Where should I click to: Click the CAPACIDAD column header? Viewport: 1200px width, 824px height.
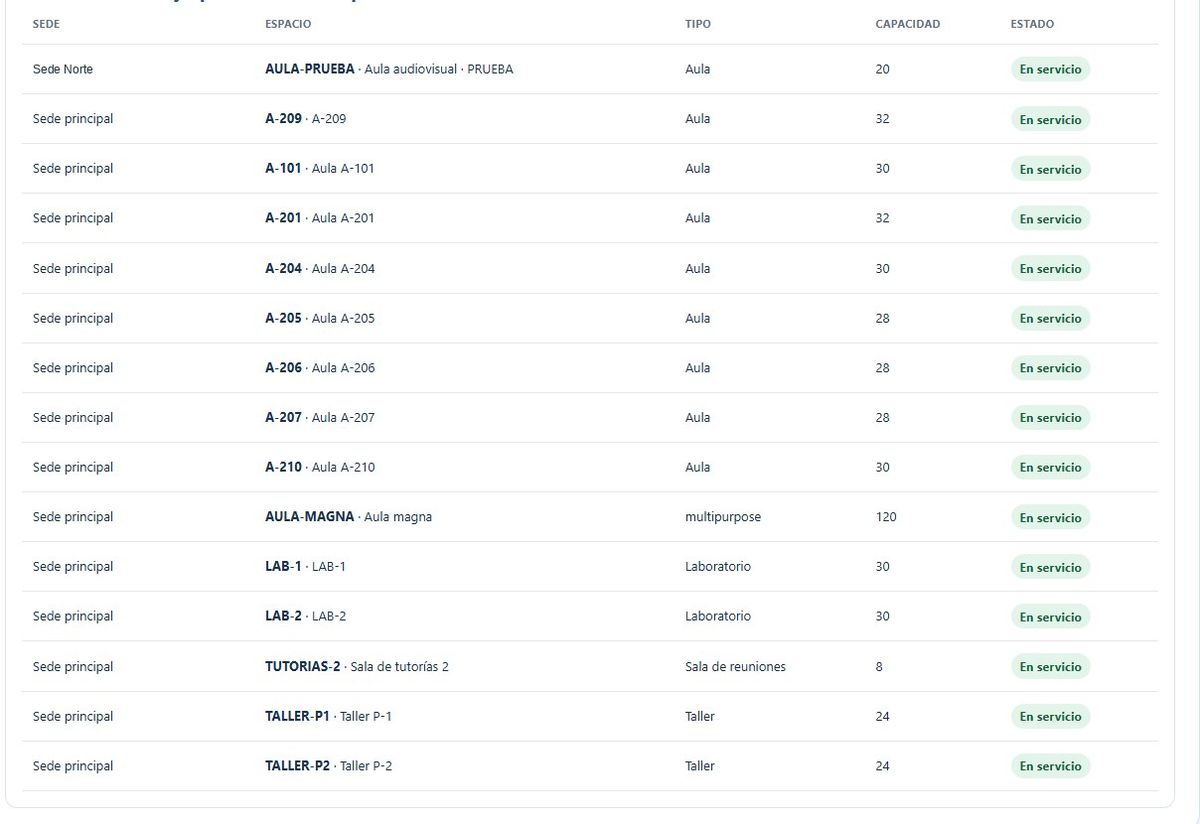click(x=908, y=24)
